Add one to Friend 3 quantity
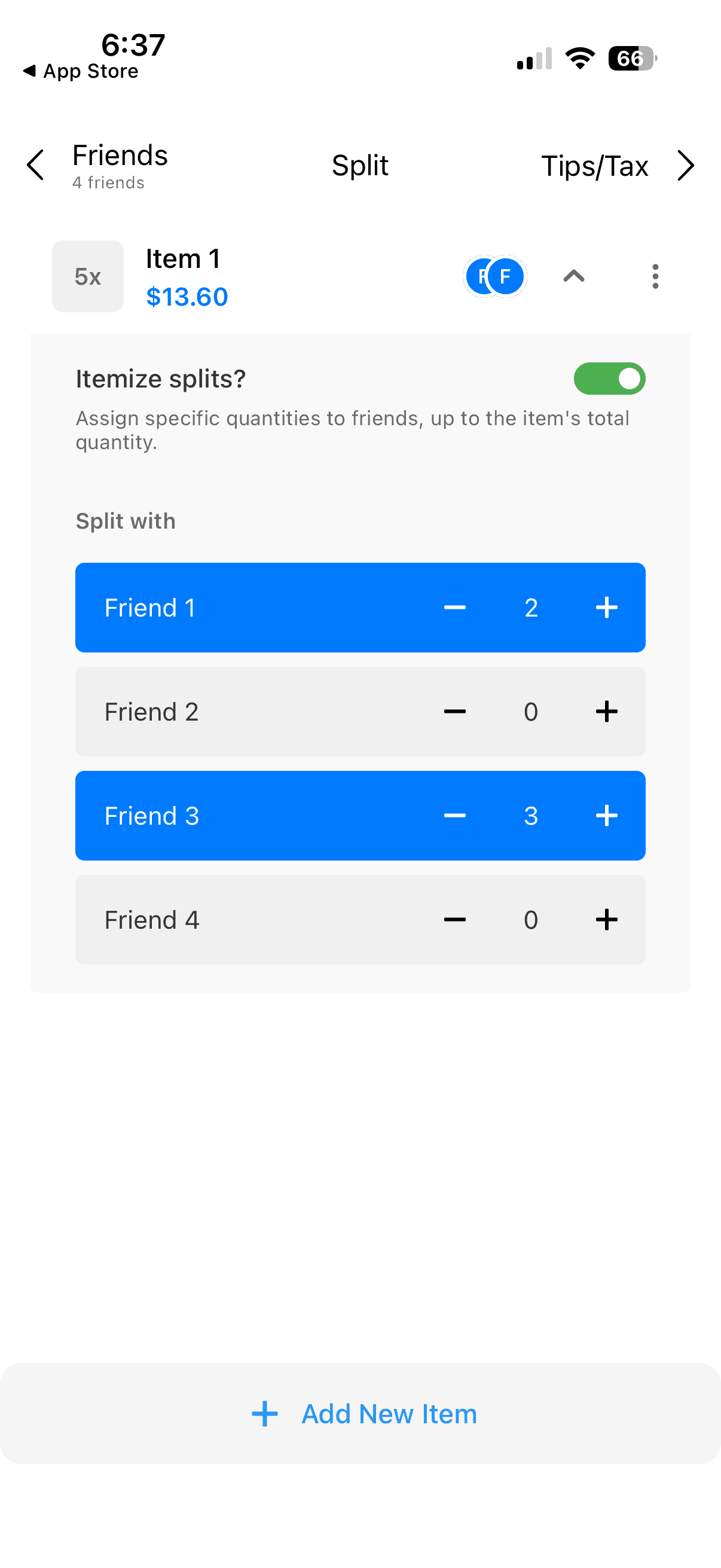Viewport: 721px width, 1568px height. (606, 816)
